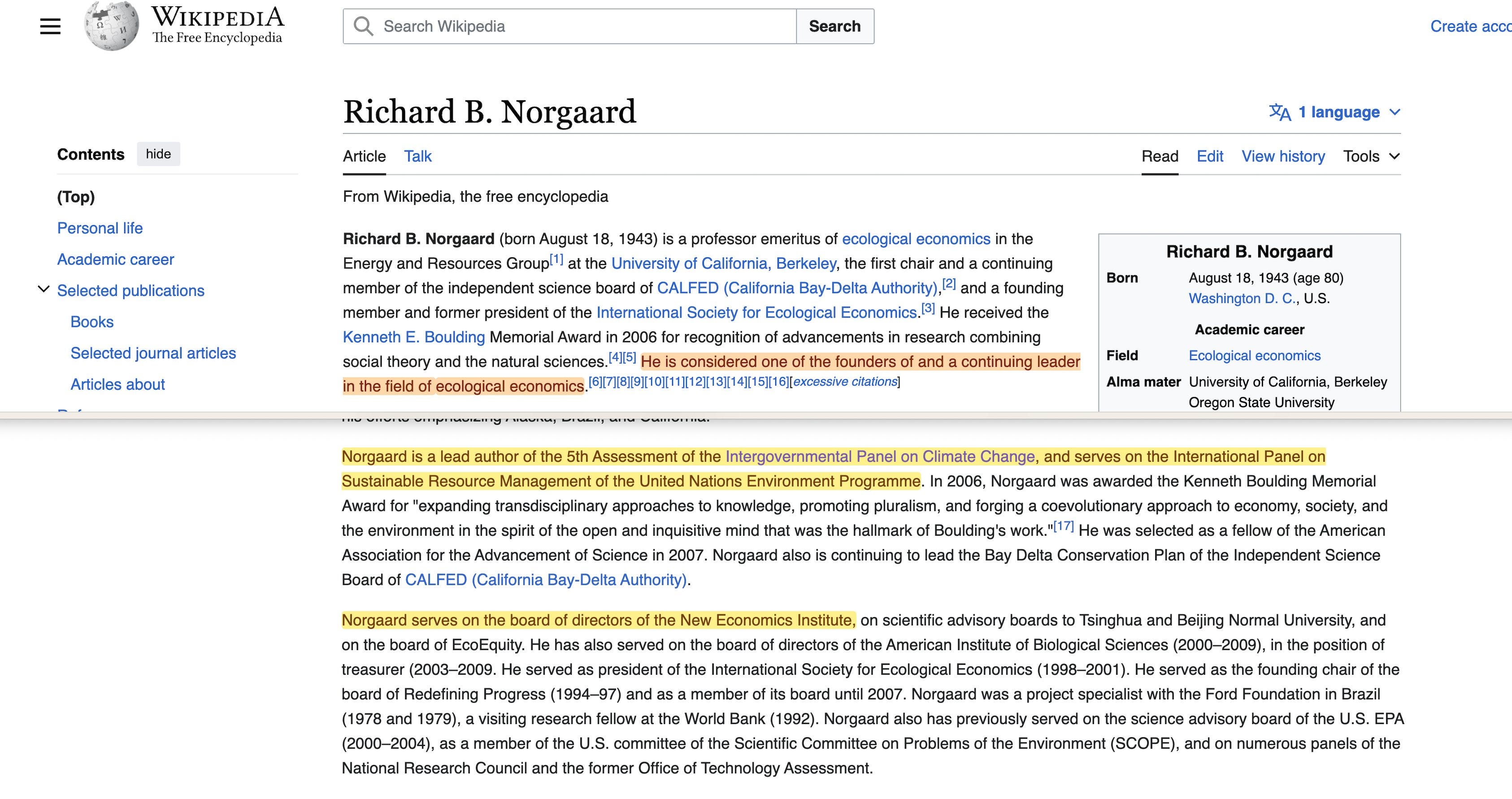Open the Kenneth E. Boulding link
Image resolution: width=1512 pixels, height=799 pixels.
(414, 337)
